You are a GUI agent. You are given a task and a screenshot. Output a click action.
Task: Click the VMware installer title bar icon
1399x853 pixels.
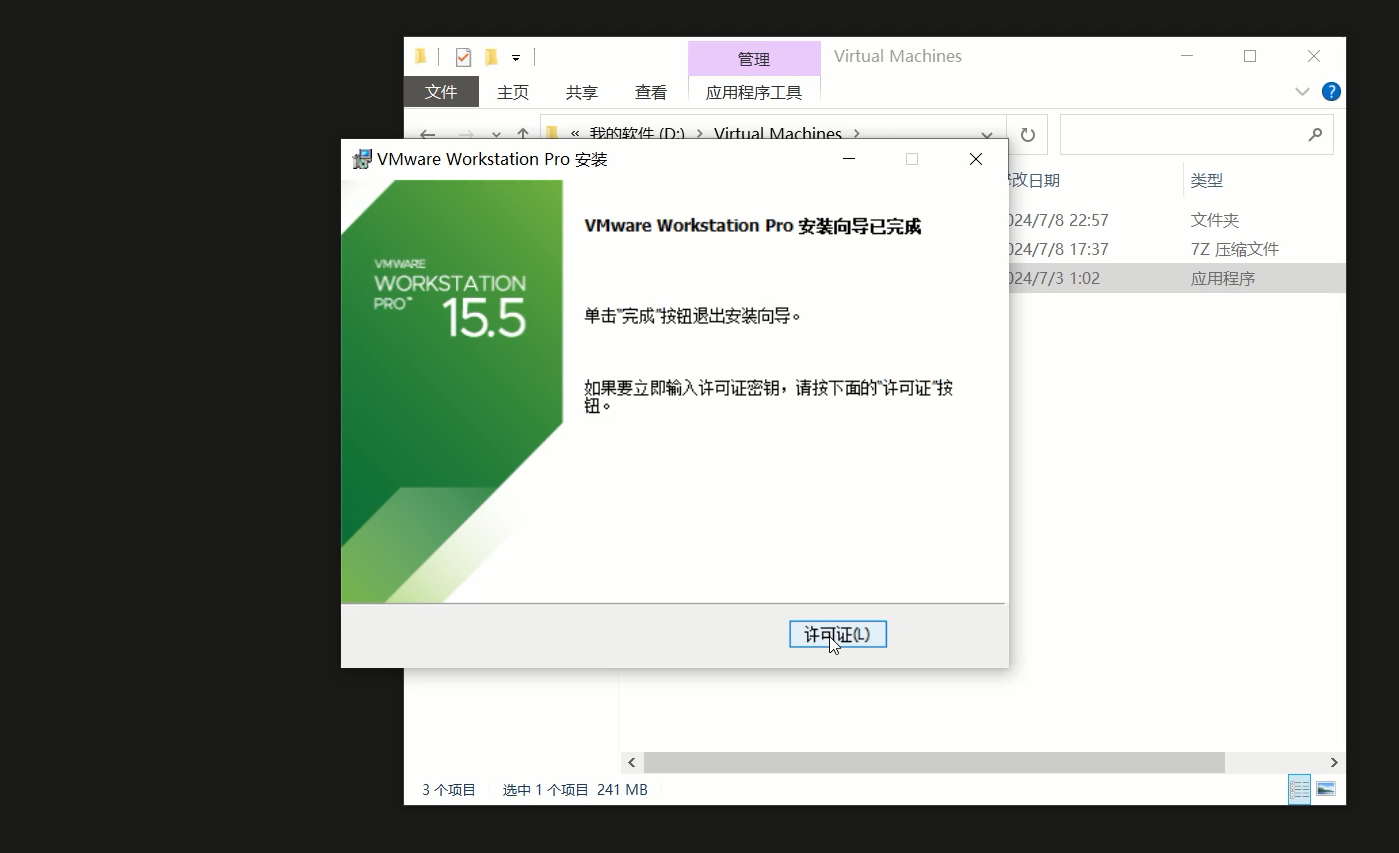pos(362,159)
